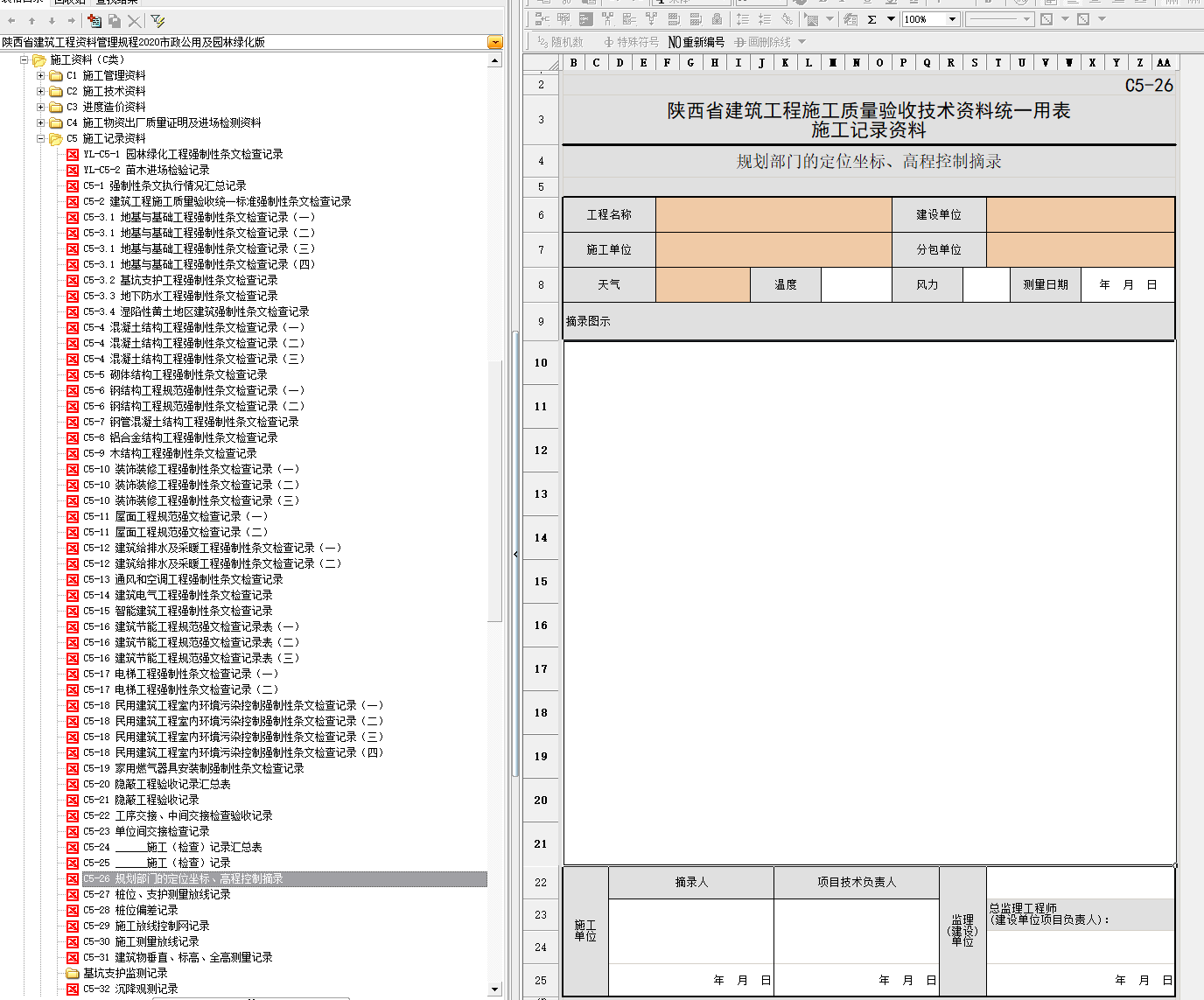Click the first icon in sheet editing toolbar

(542, 18)
